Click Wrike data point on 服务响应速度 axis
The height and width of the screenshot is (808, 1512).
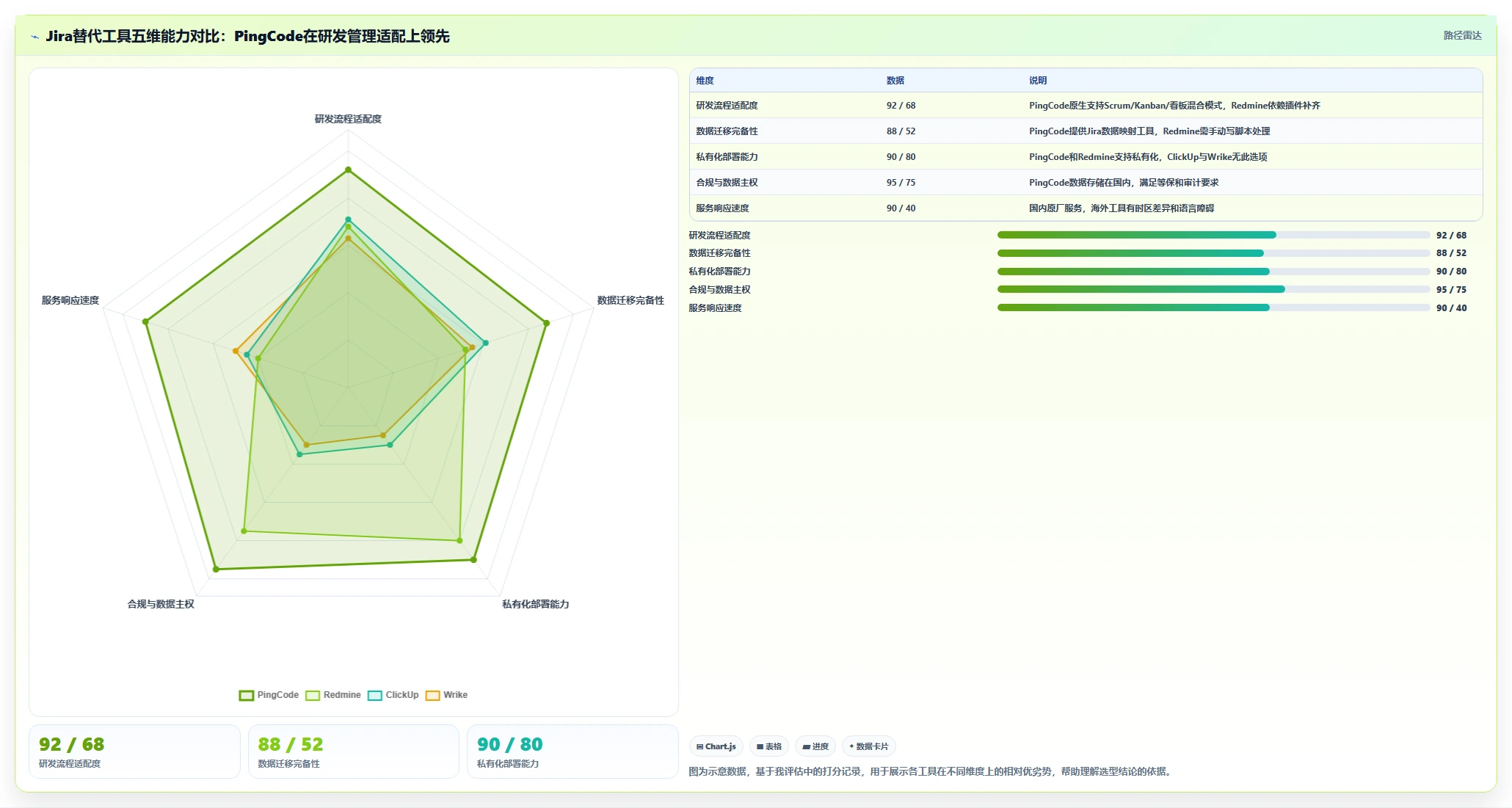point(235,351)
